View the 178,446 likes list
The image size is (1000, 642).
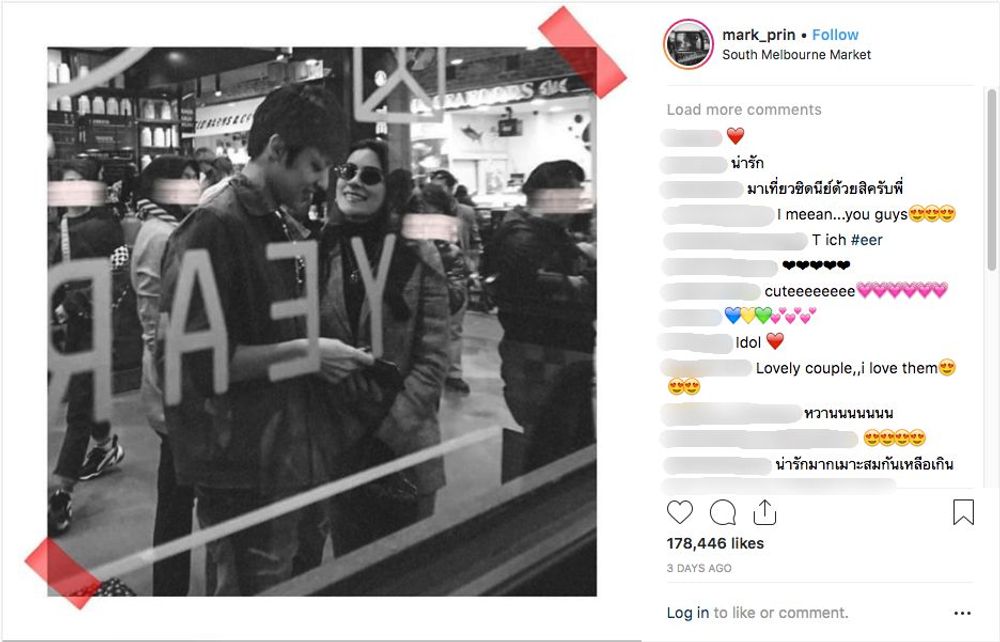tap(715, 543)
